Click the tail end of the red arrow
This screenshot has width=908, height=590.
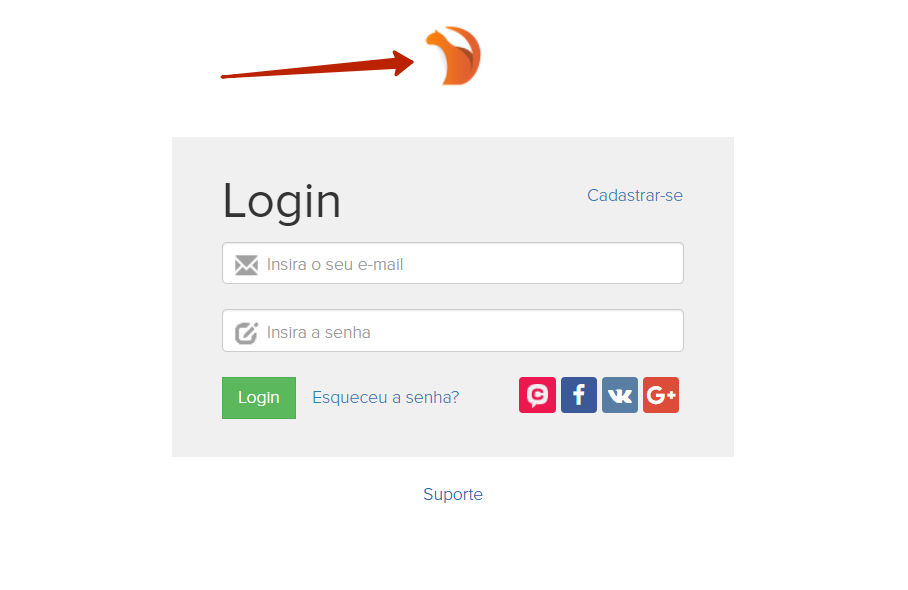tap(226, 76)
